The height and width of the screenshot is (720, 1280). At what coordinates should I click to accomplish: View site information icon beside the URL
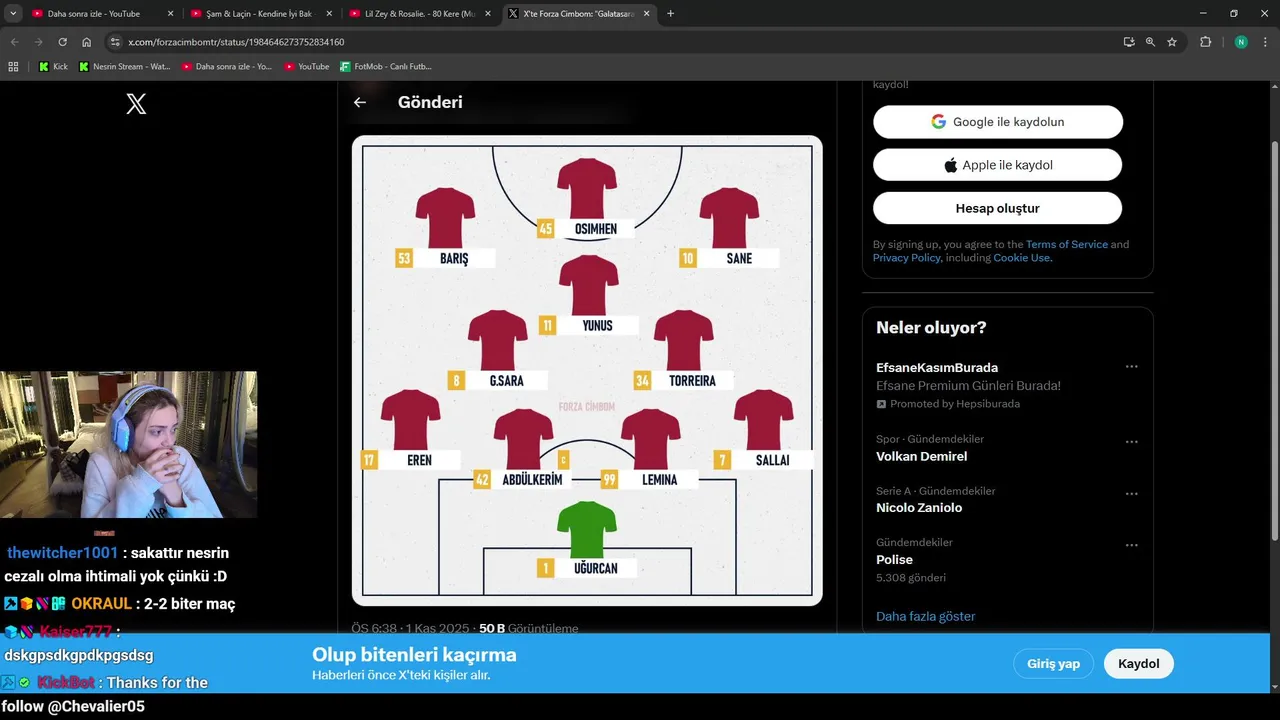115,42
